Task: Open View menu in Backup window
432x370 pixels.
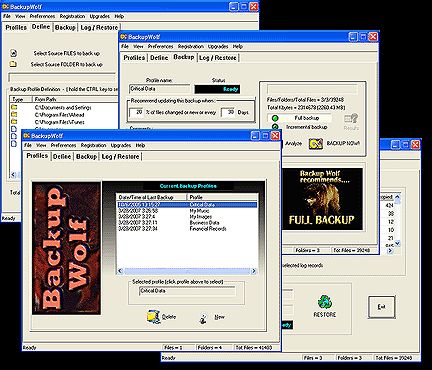Action: (138, 46)
